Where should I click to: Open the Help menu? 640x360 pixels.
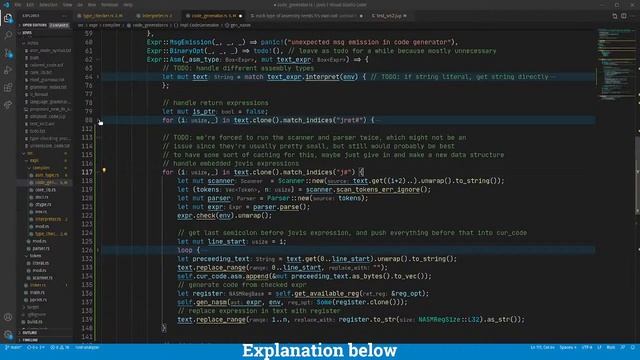tap(128, 5)
